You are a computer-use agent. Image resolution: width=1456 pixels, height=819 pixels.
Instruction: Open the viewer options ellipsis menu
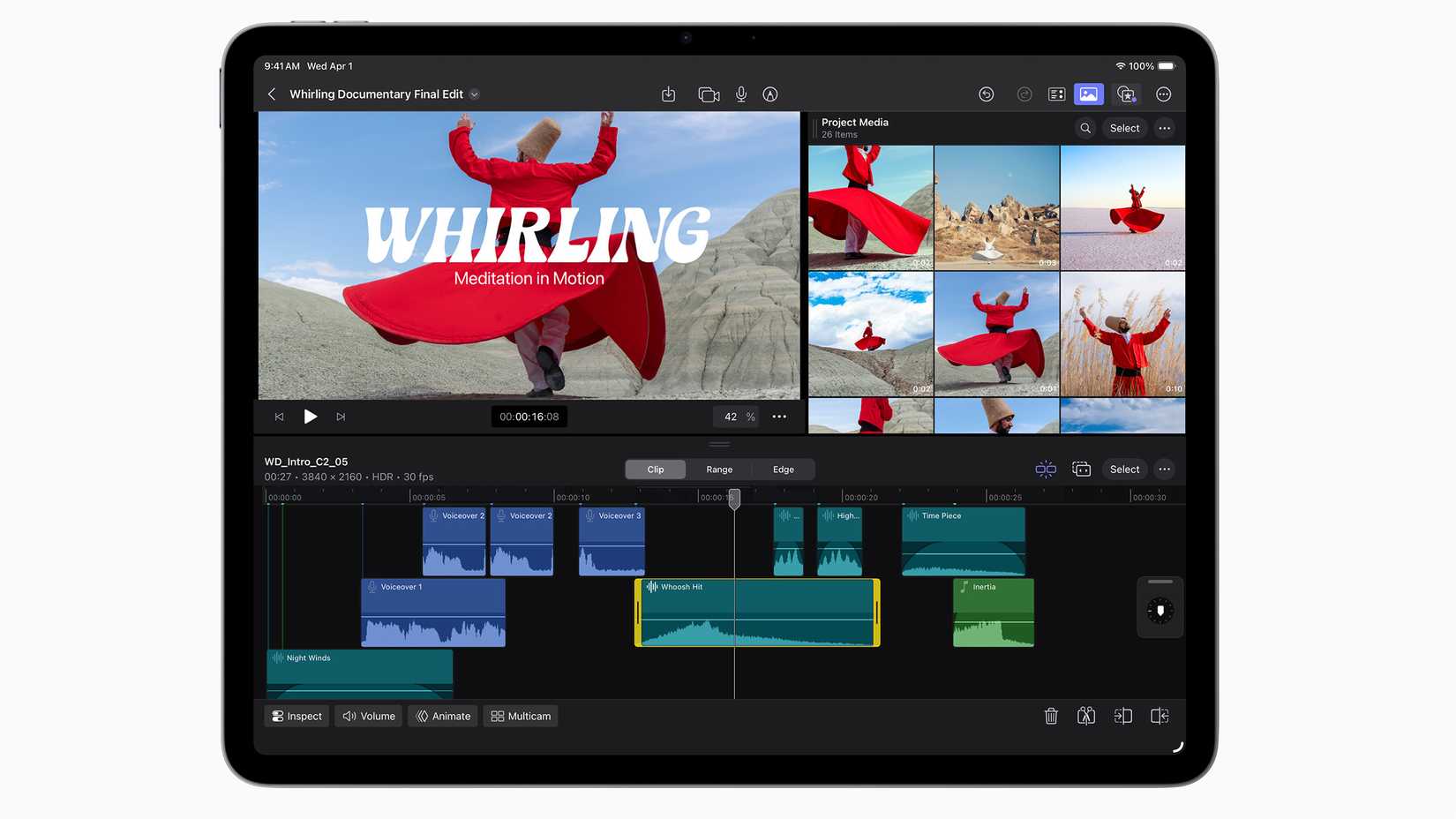click(779, 417)
